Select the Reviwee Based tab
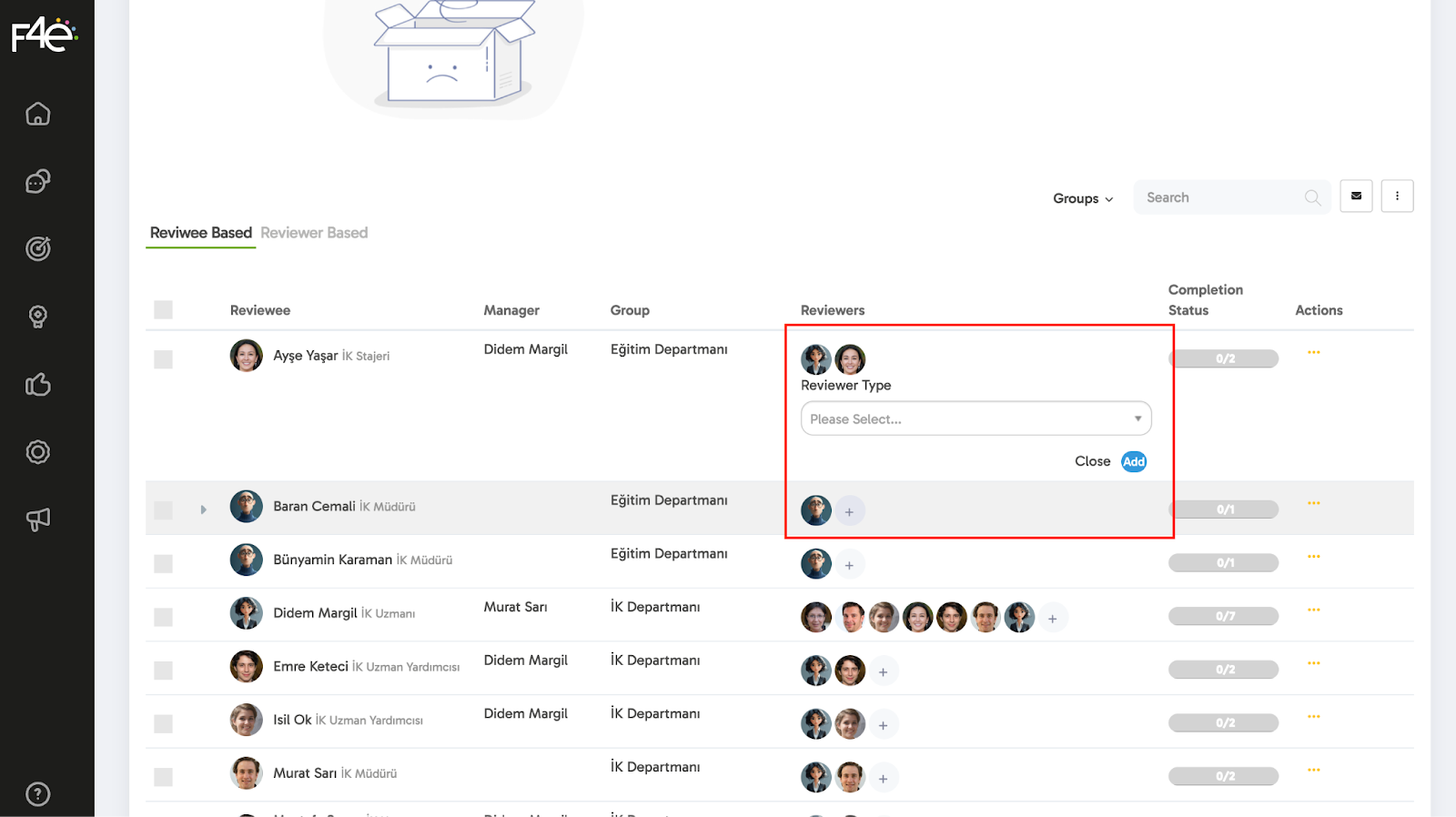1456x817 pixels. (x=200, y=233)
